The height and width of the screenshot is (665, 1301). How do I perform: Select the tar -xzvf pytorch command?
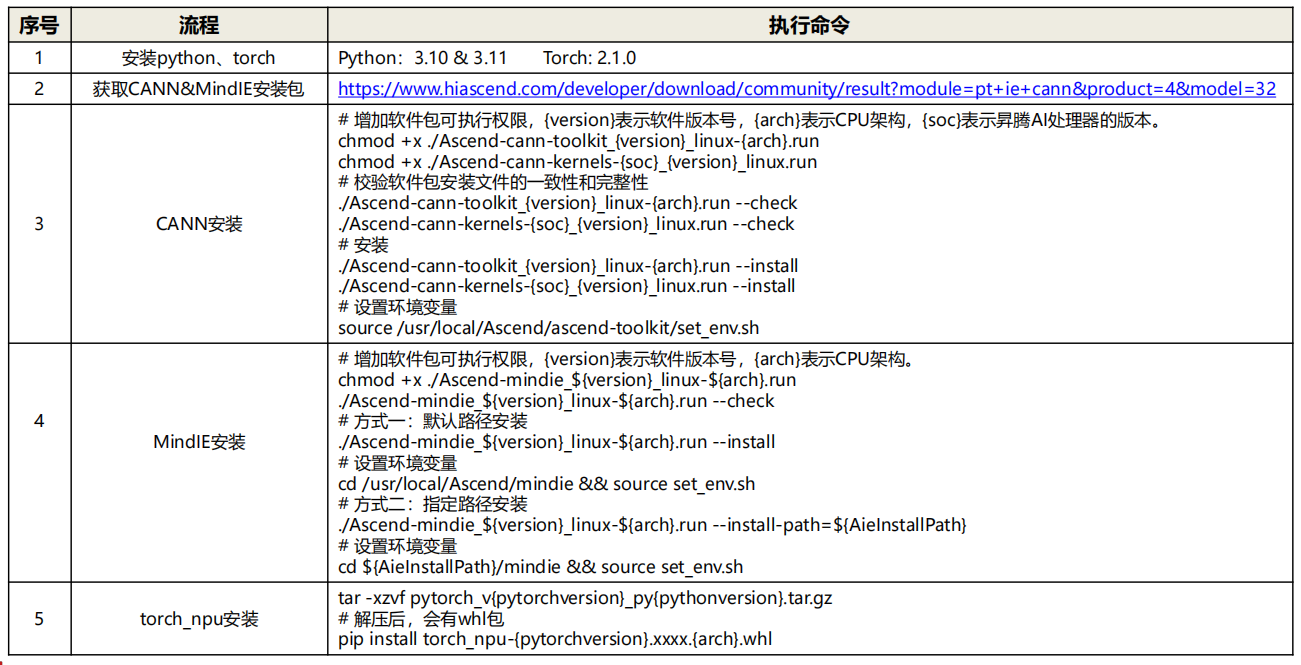[585, 598]
